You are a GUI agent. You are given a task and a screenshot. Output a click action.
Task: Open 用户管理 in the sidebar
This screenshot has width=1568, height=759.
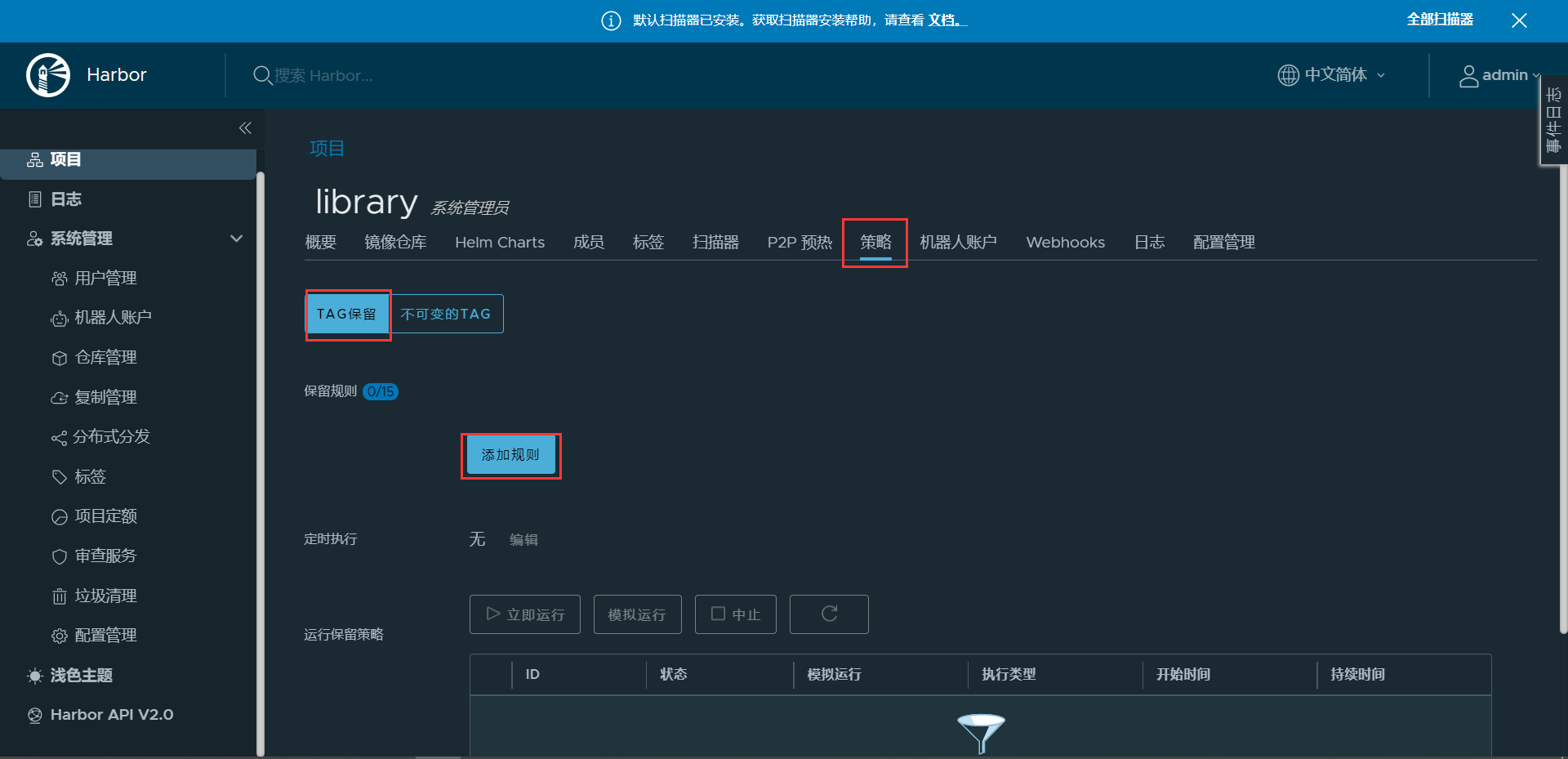click(106, 279)
